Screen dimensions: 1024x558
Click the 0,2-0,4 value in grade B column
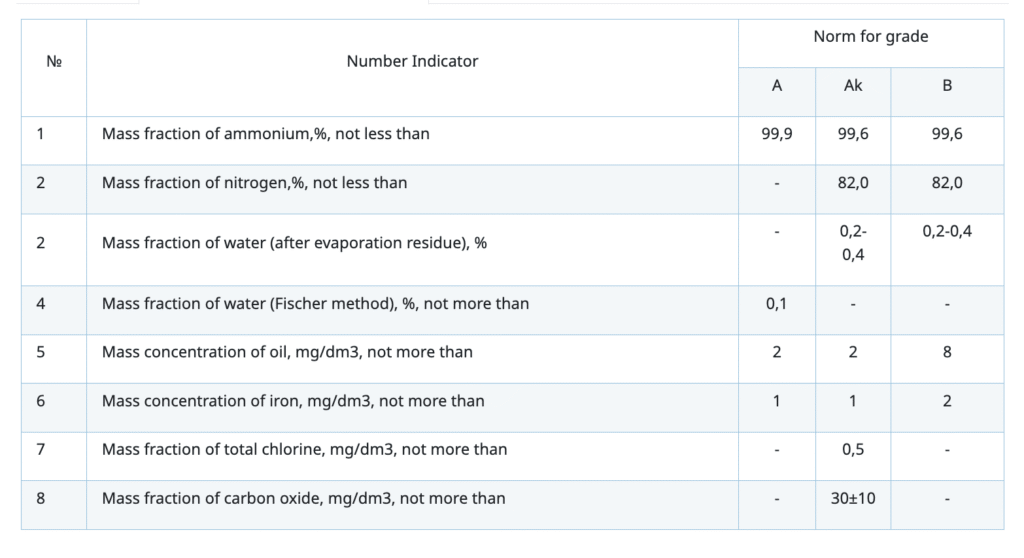(x=947, y=231)
